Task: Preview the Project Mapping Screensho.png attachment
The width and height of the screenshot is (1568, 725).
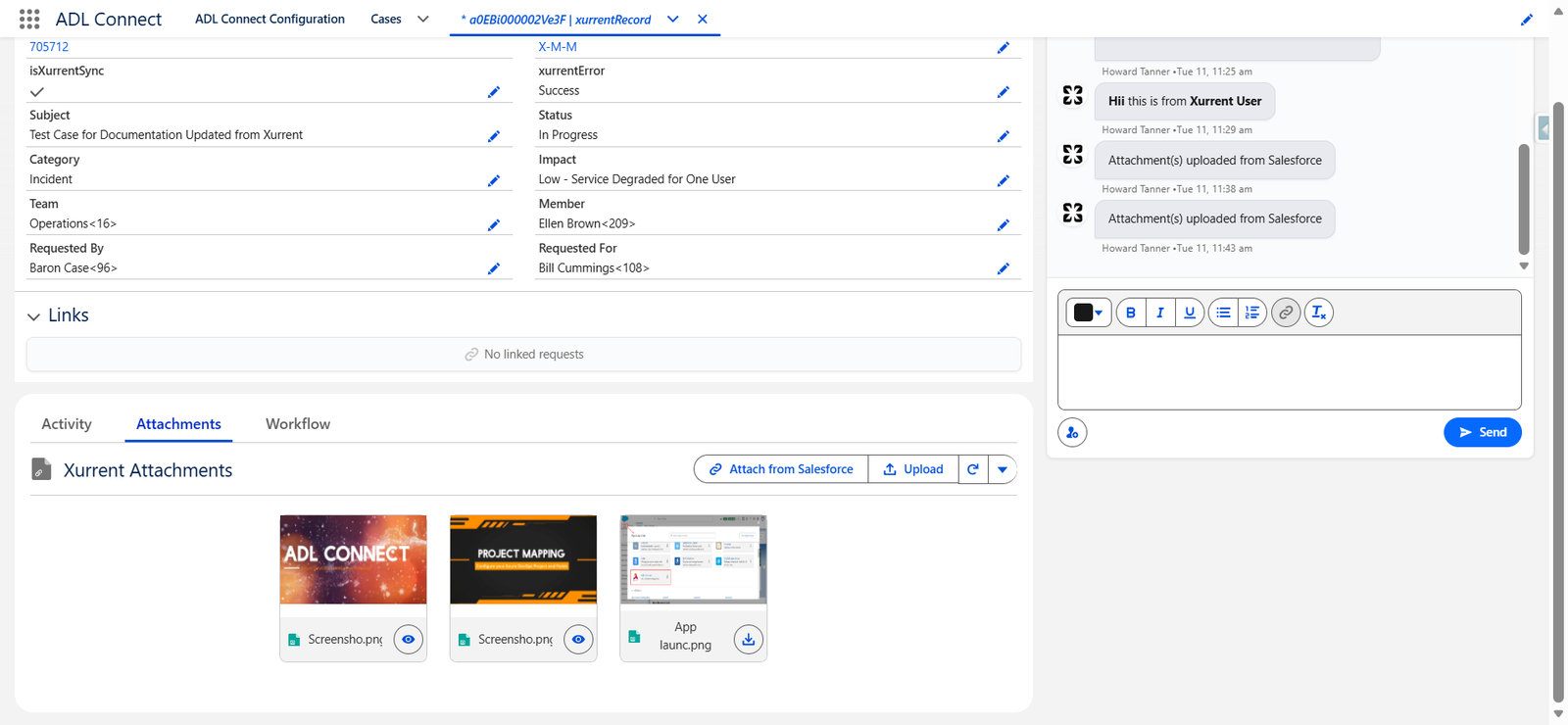Action: [579, 640]
